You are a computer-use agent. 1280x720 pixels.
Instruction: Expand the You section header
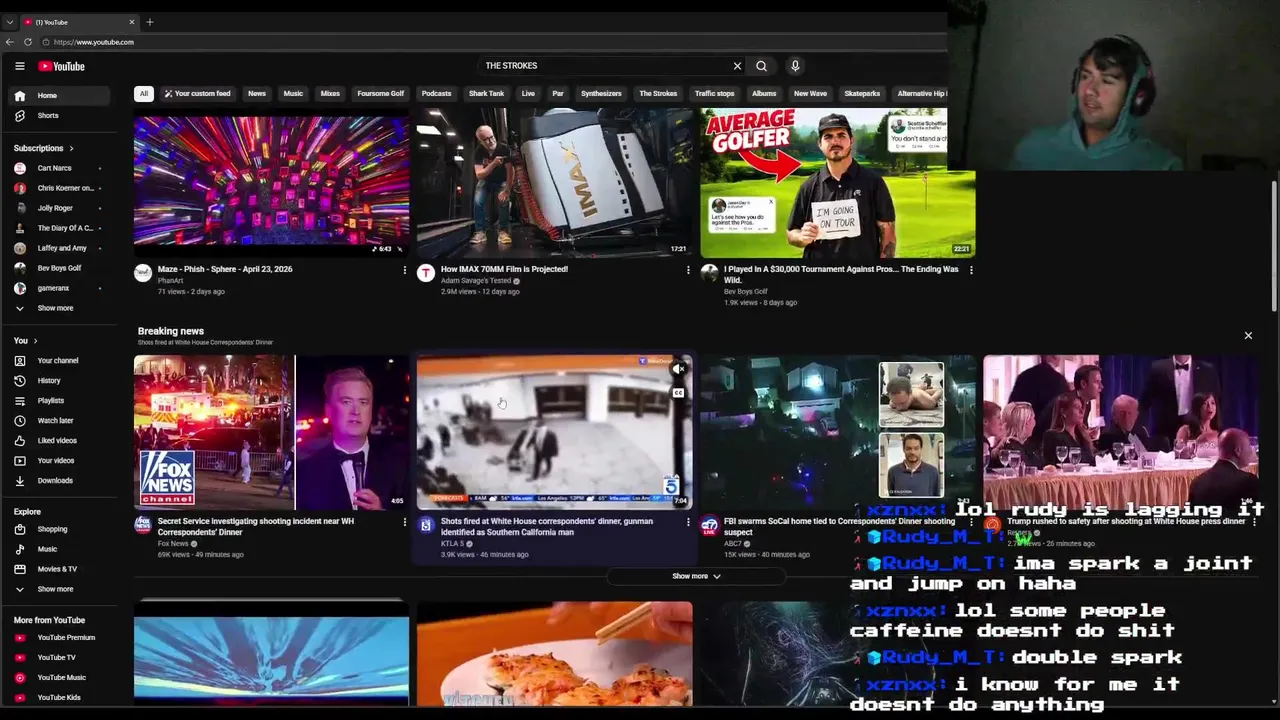[x=25, y=341]
